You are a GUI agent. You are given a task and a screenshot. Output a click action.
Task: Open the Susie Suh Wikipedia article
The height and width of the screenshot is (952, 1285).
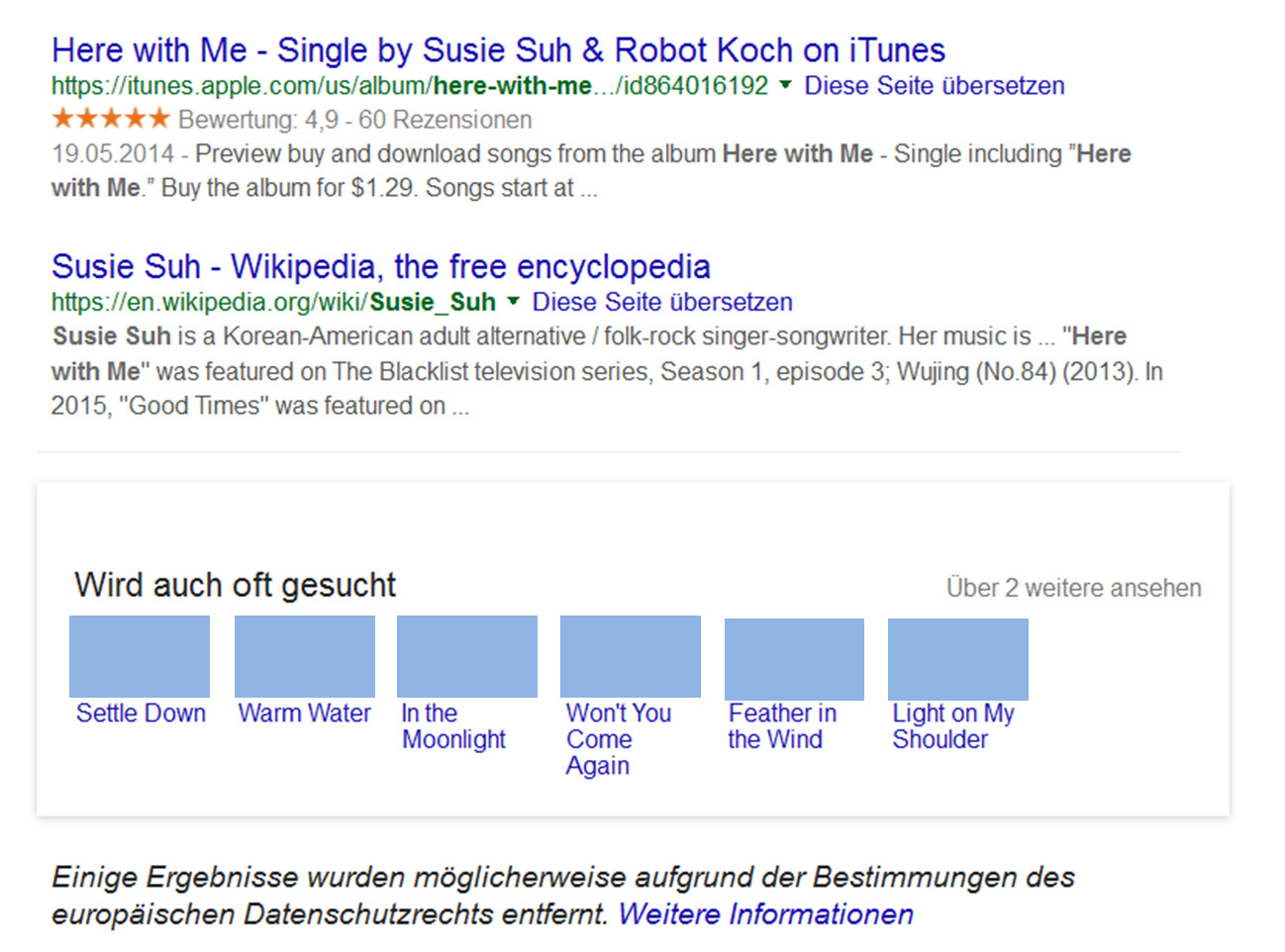pyautogui.click(x=380, y=266)
